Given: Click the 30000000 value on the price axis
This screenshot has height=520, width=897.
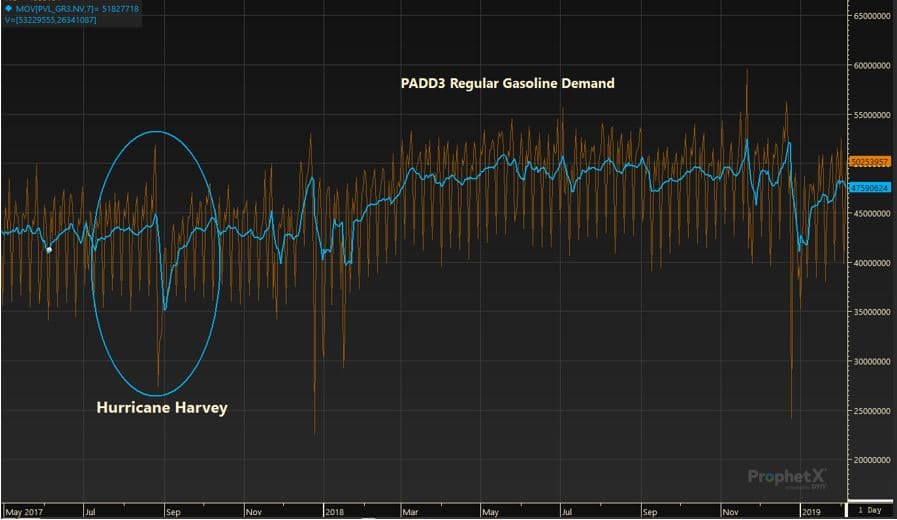Looking at the screenshot, I should 871,362.
